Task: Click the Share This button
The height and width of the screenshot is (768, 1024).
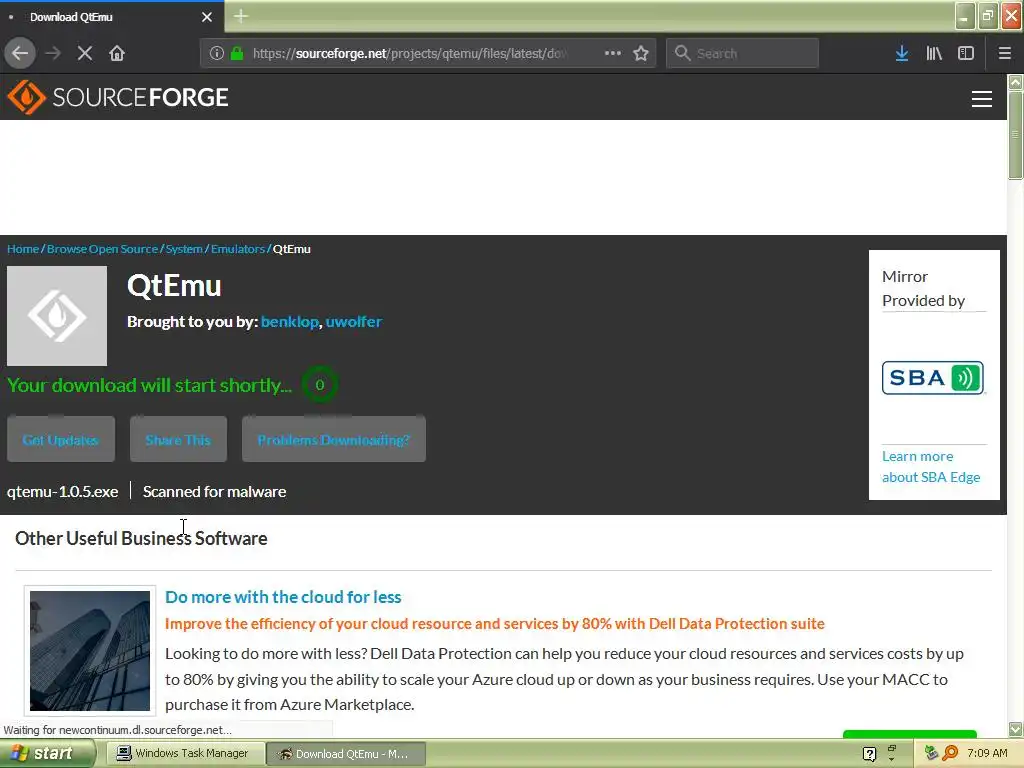Action: (178, 440)
